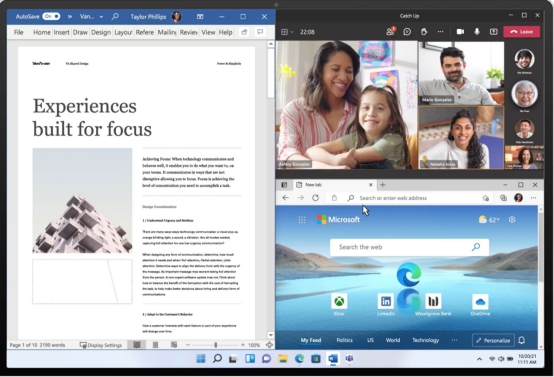The height and width of the screenshot is (377, 554).
Task: Open the View ribbon tab in Word
Action: [208, 32]
